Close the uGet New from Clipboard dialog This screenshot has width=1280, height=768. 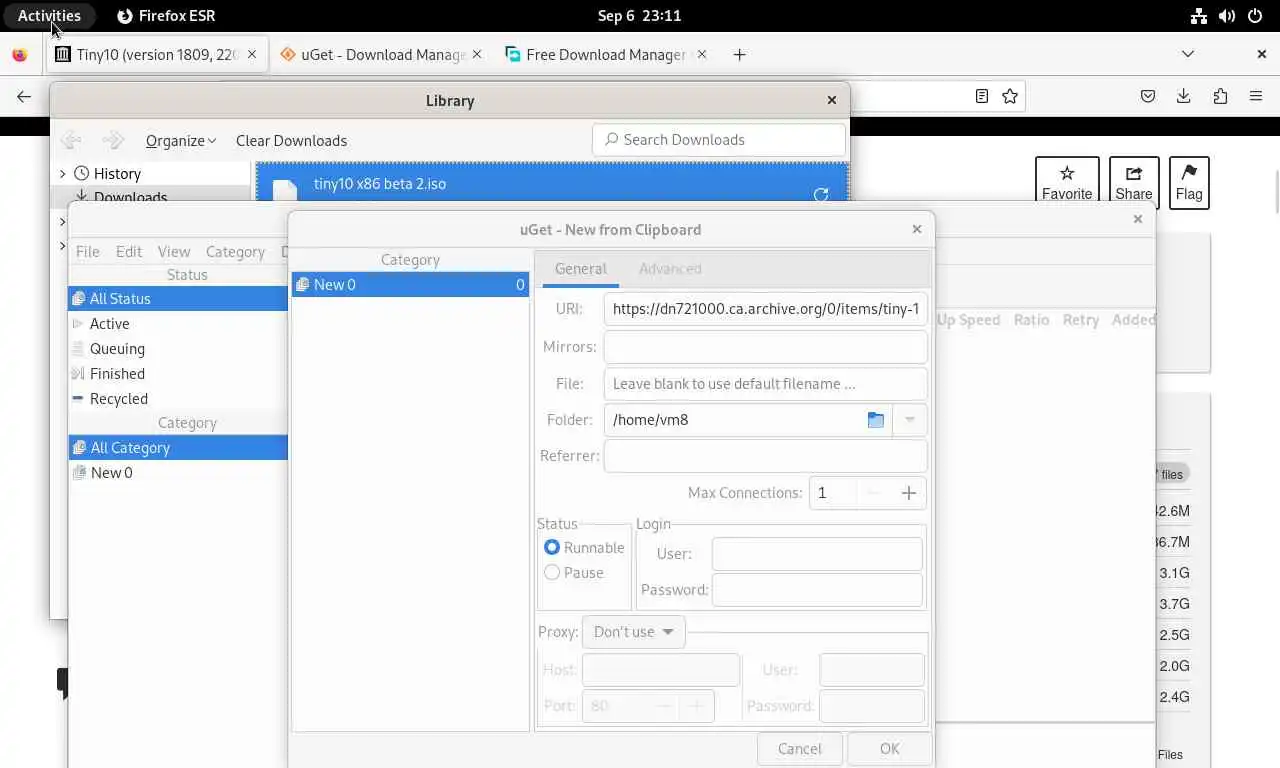(x=917, y=229)
